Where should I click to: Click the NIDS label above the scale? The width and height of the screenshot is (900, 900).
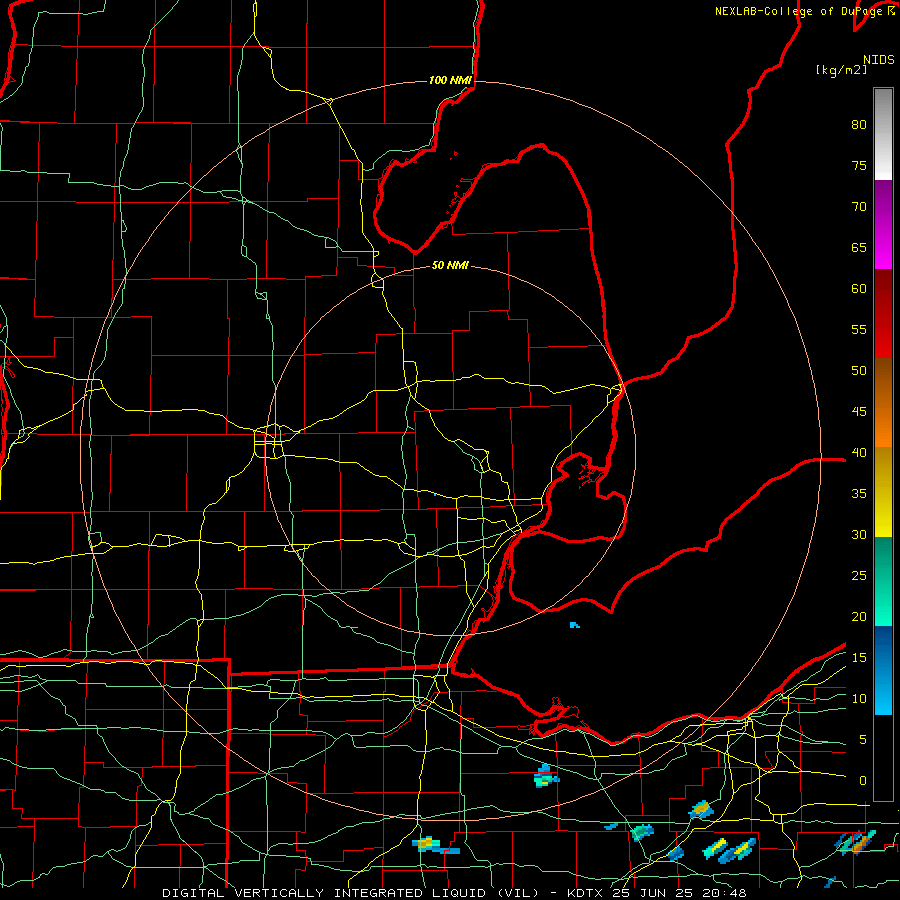878,60
